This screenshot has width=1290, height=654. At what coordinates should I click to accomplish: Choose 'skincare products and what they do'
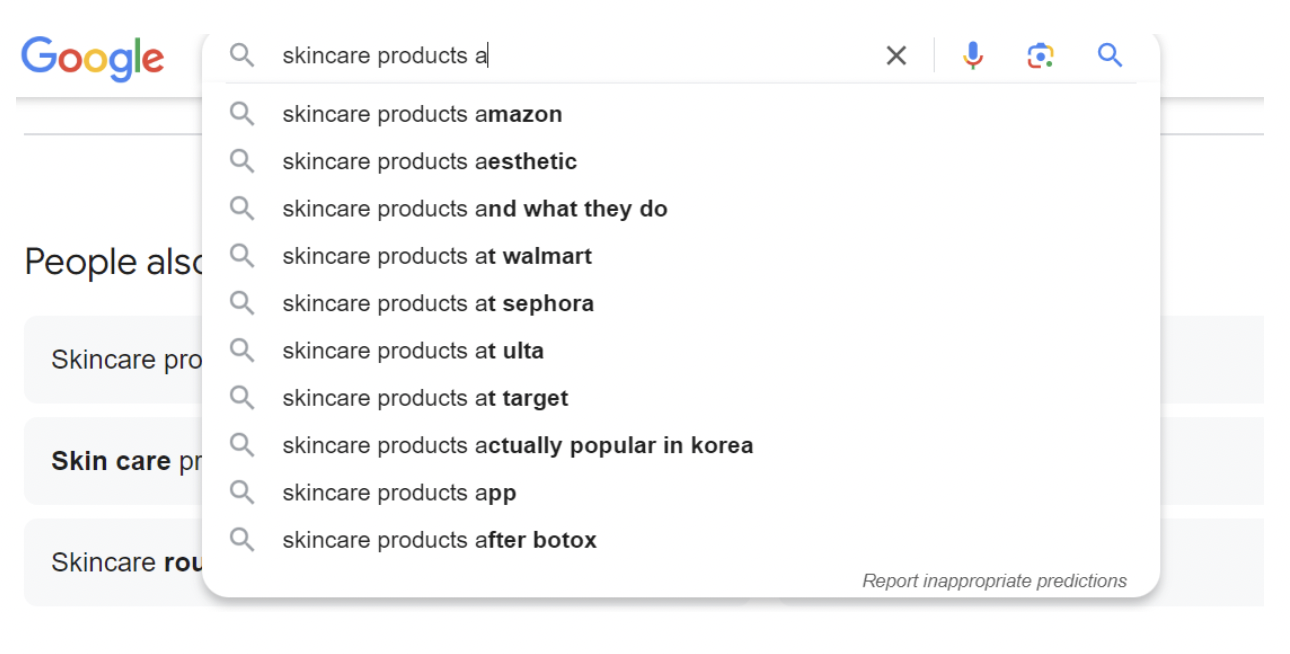474,209
